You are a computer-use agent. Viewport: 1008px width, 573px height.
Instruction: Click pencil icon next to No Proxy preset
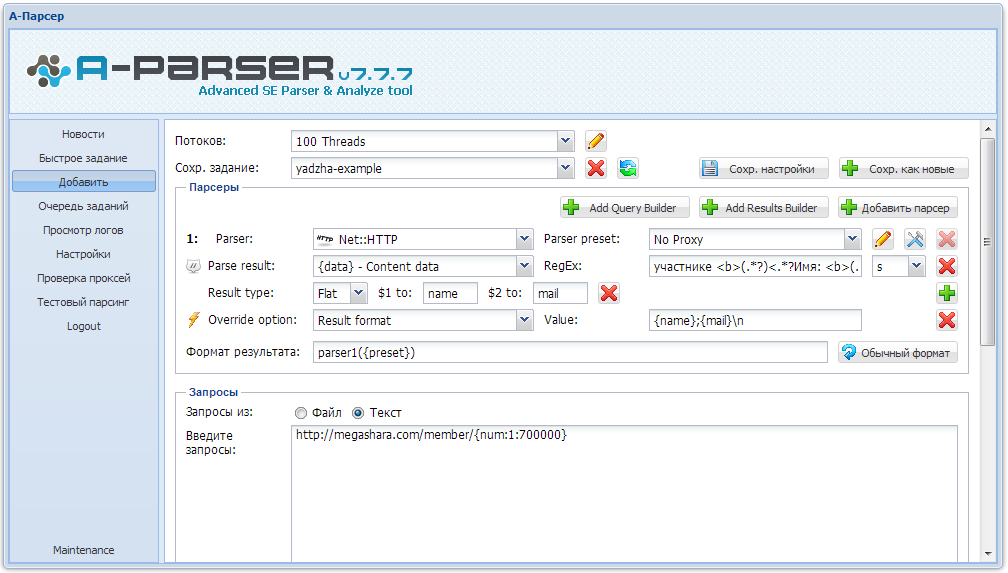pyautogui.click(x=883, y=239)
